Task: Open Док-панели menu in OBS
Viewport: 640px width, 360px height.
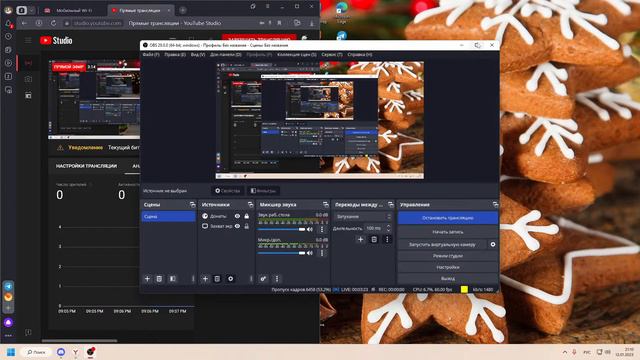Action: (x=225, y=54)
